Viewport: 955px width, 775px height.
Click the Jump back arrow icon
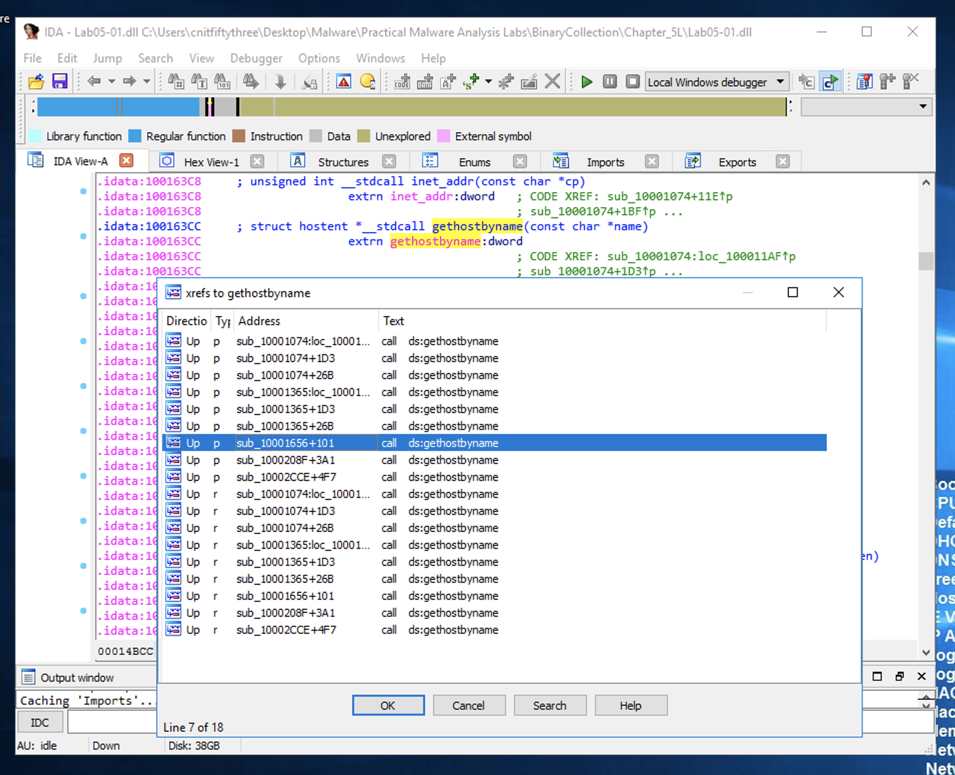96,82
